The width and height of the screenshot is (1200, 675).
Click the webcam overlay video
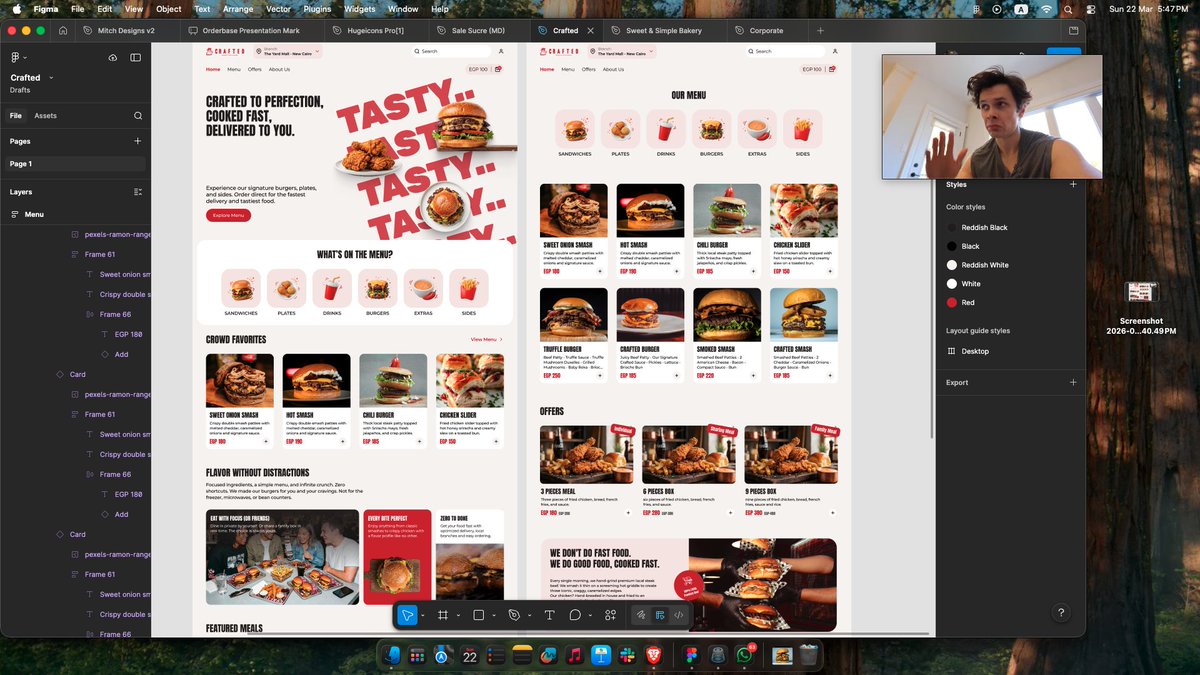click(992, 117)
